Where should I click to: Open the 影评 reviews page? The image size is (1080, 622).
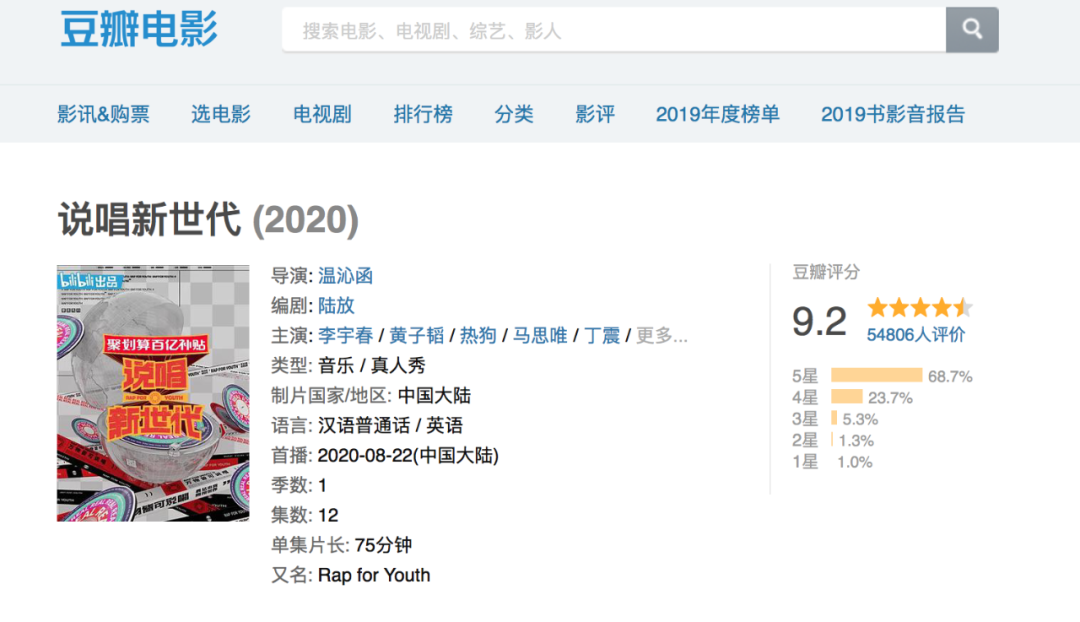tap(595, 114)
